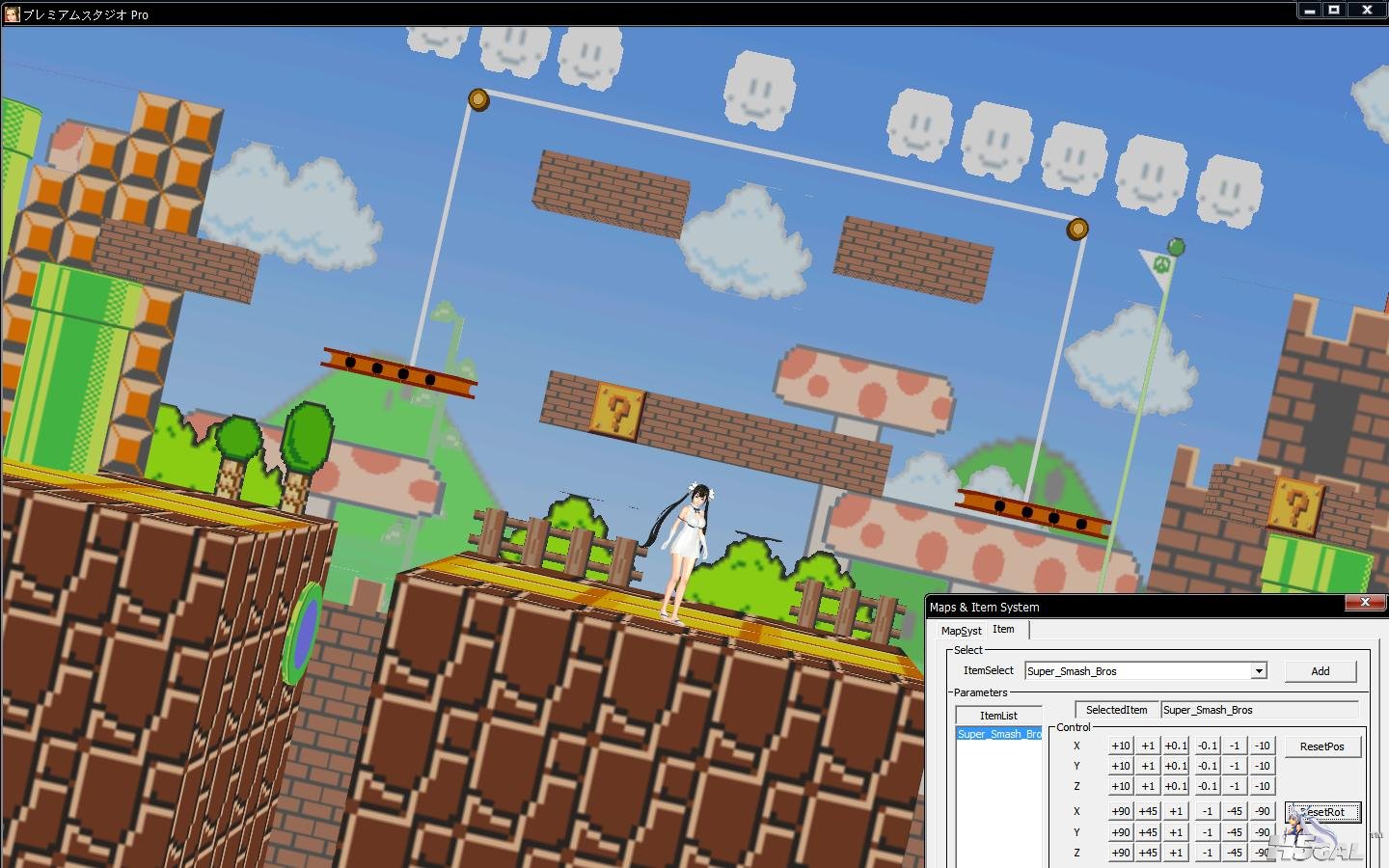
Task: Click the SelectedItem label box
Action: [1117, 710]
